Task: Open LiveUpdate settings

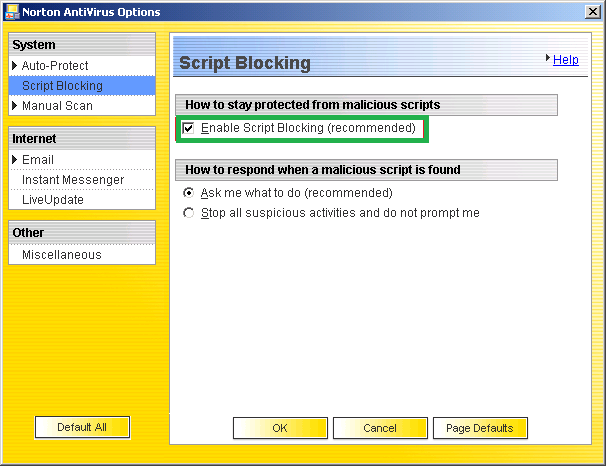Action: (53, 200)
